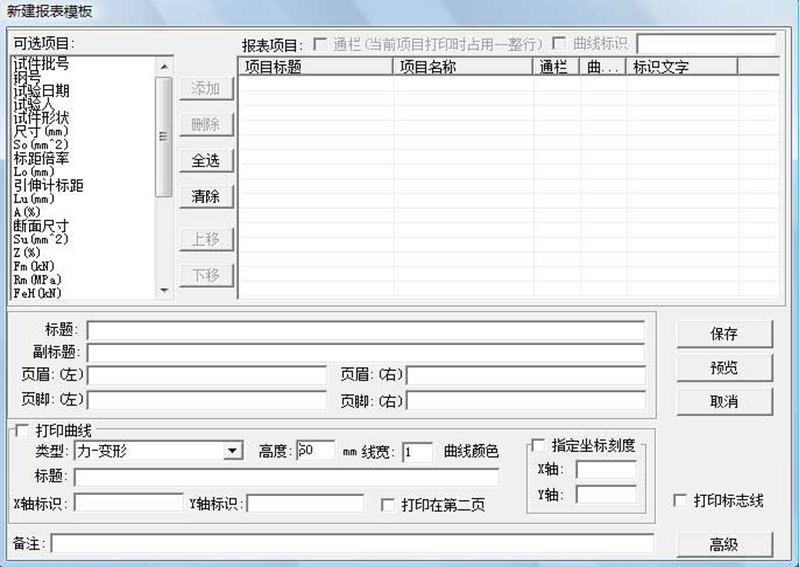Focus the 备注 text field
The width and height of the screenshot is (800, 567).
(352, 543)
